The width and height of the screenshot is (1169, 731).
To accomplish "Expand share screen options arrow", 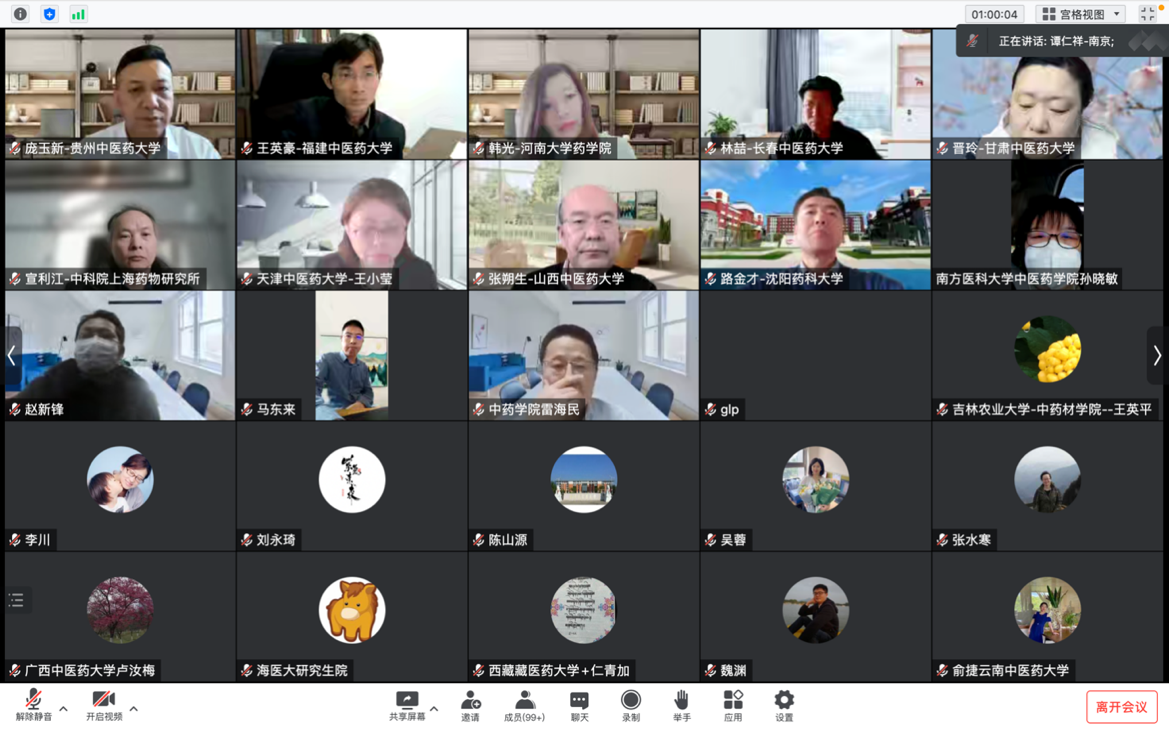I will pyautogui.click(x=434, y=709).
